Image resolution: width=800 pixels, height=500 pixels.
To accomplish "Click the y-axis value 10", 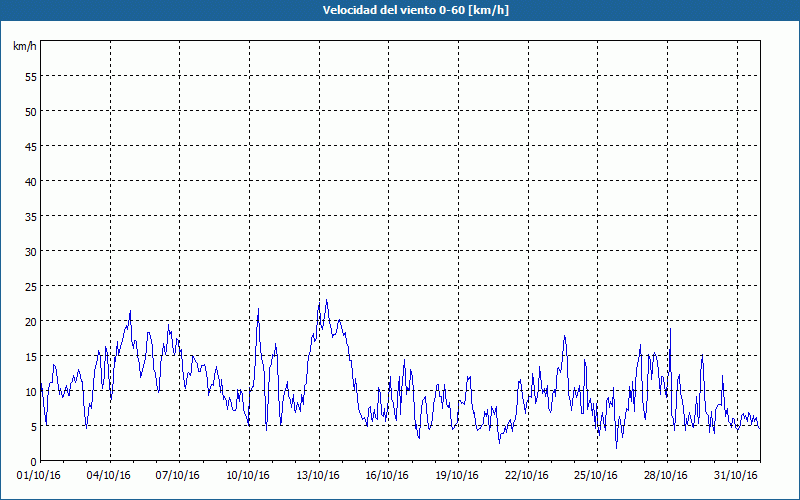I will [x=31, y=391].
